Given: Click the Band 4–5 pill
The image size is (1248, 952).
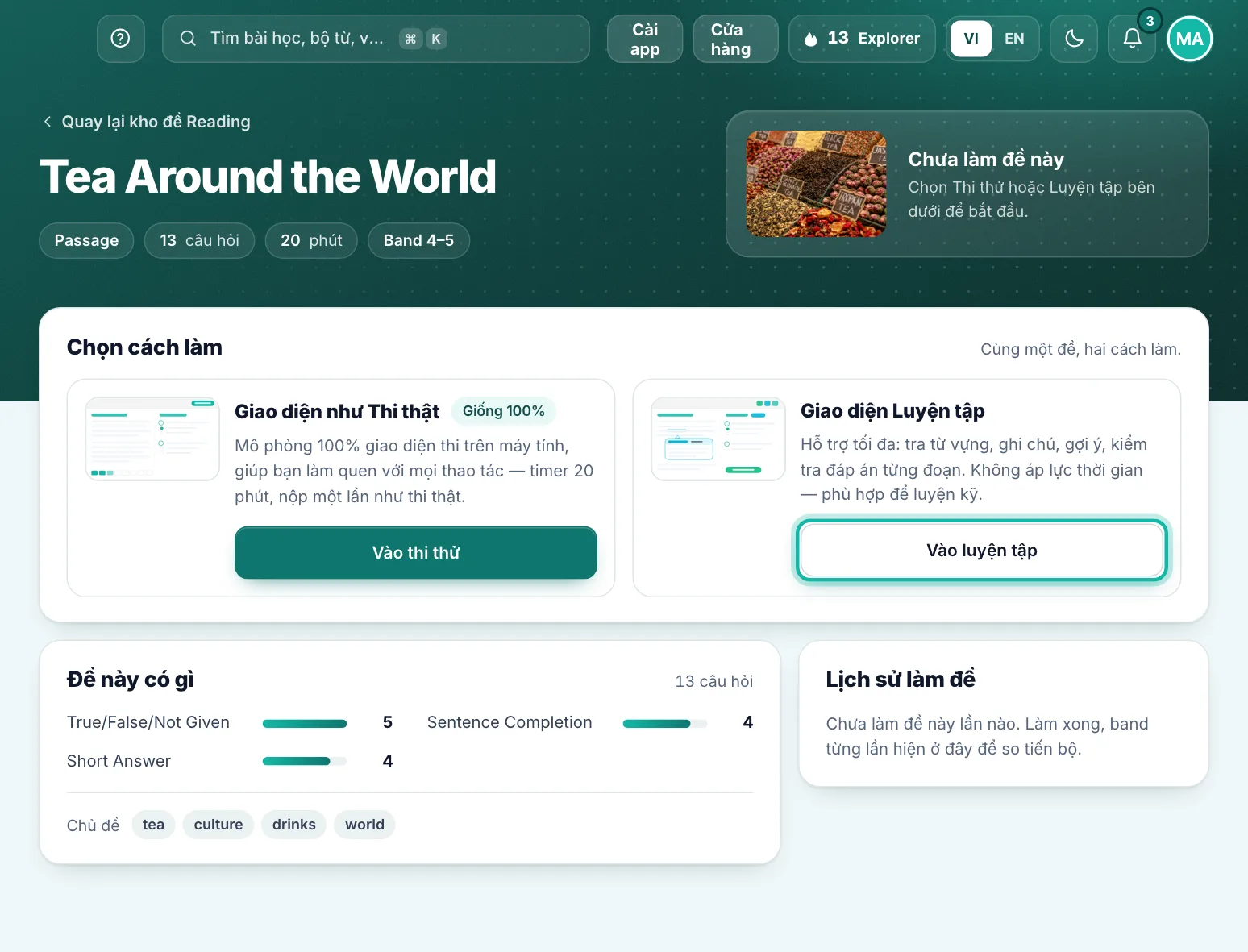Looking at the screenshot, I should point(418,240).
